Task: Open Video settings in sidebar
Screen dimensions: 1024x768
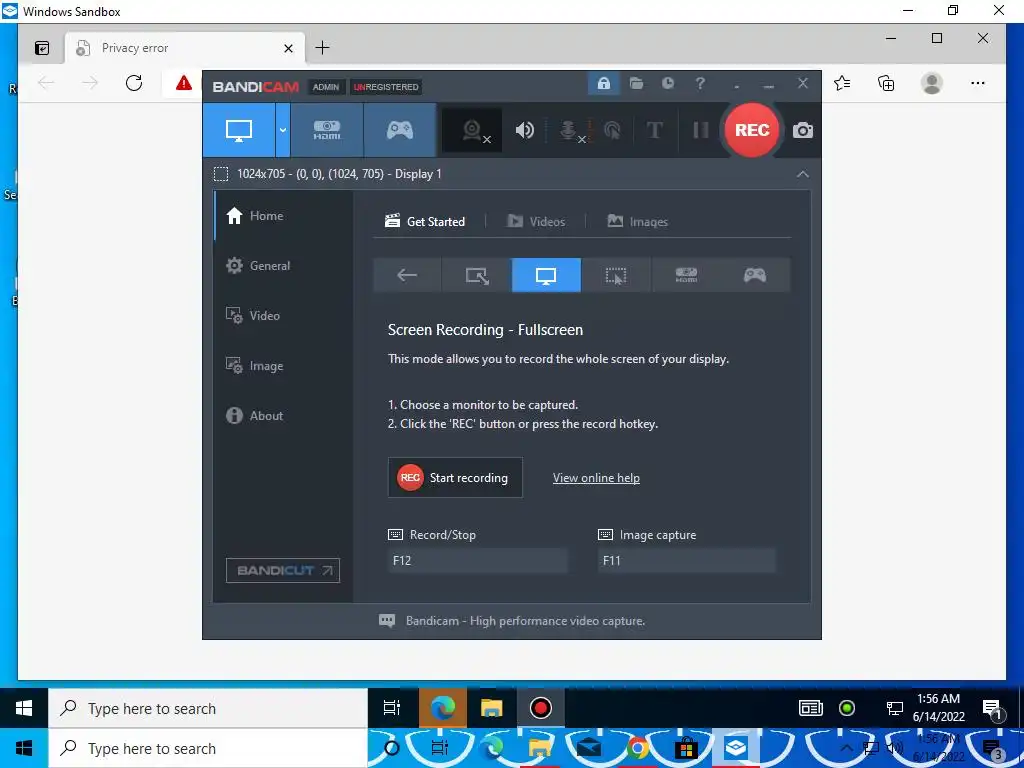Action: pyautogui.click(x=283, y=315)
